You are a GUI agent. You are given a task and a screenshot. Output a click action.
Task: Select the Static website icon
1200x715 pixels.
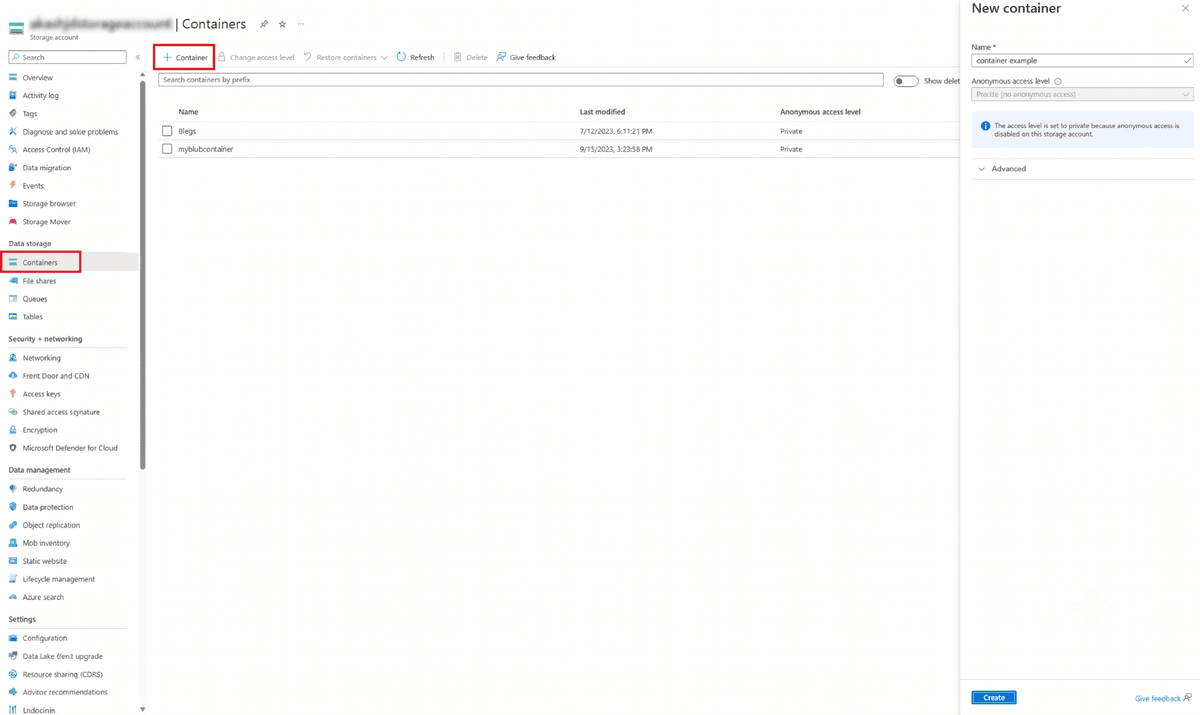click(x=13, y=561)
